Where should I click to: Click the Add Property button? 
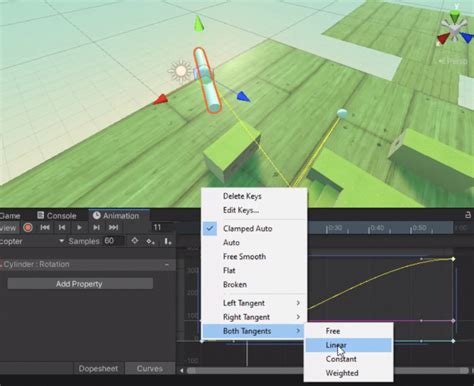click(80, 284)
